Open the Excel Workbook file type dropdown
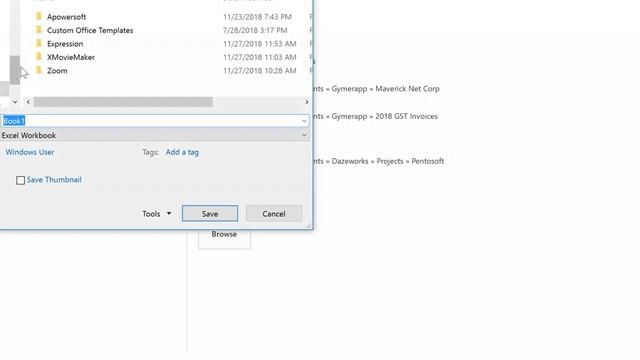640x360 pixels. pos(154,135)
